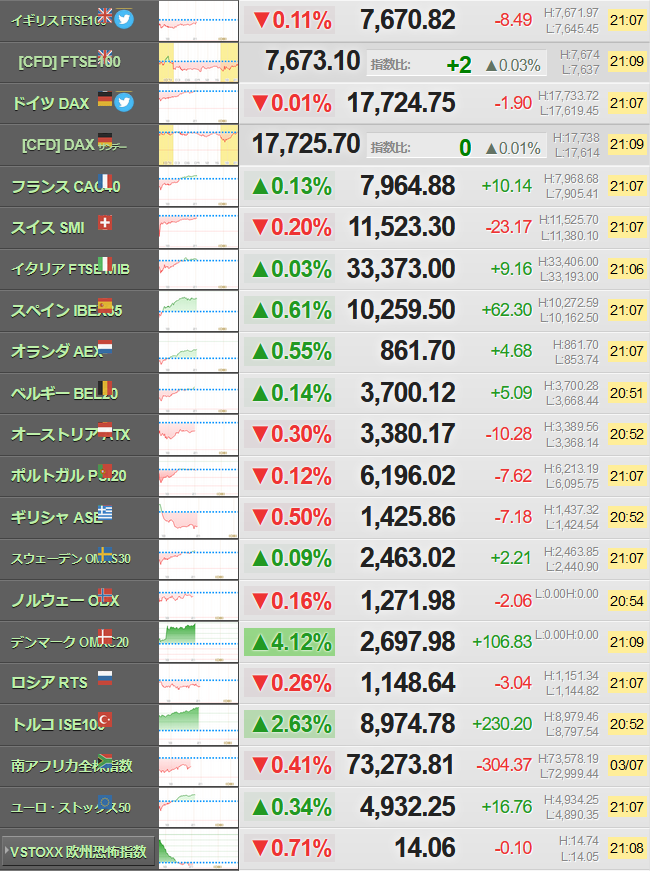This screenshot has height=871, width=651.
Task: Open the mini chart for トルコ ISE100
Action: coord(198,724)
